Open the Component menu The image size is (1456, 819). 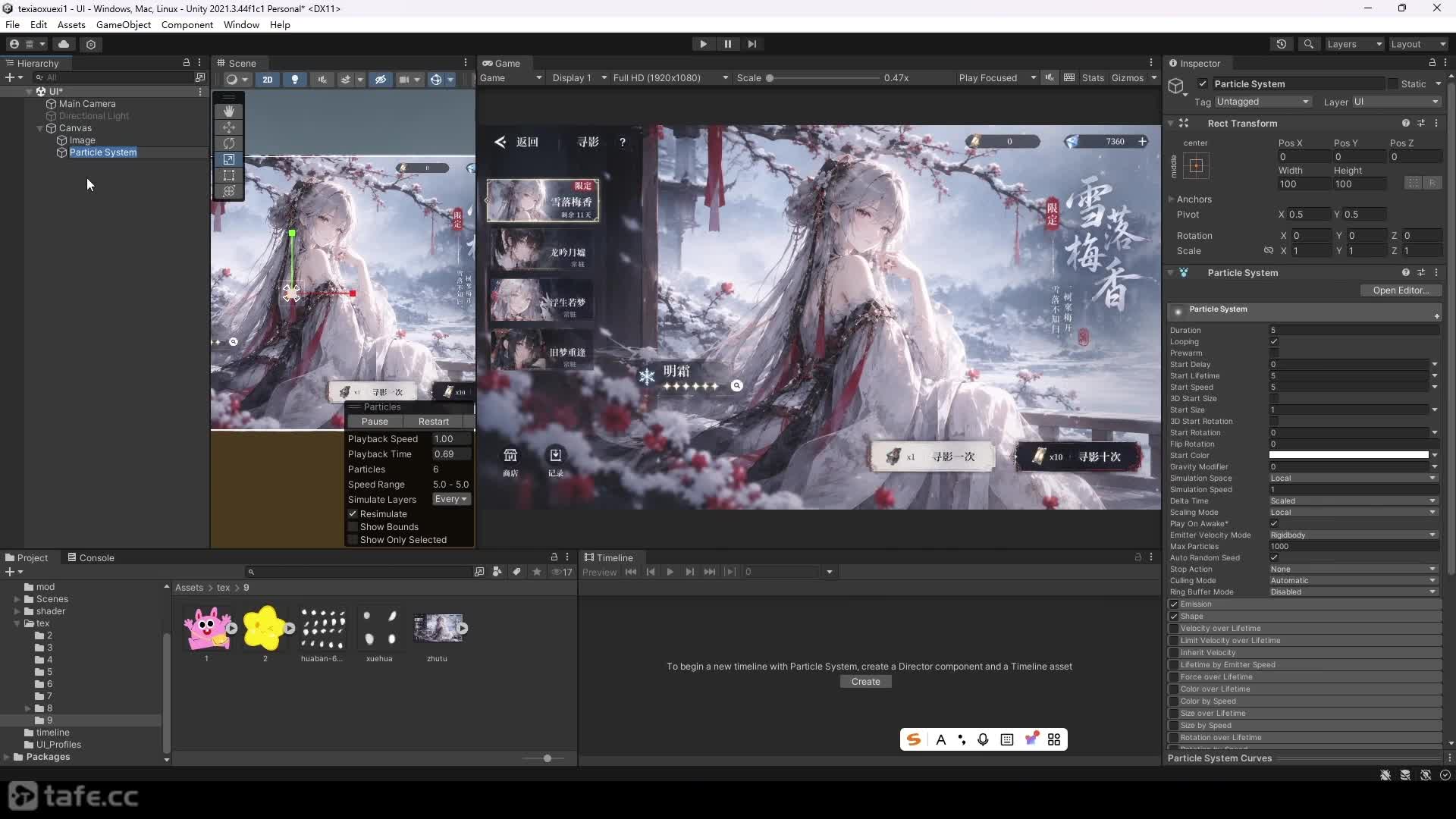pos(187,24)
